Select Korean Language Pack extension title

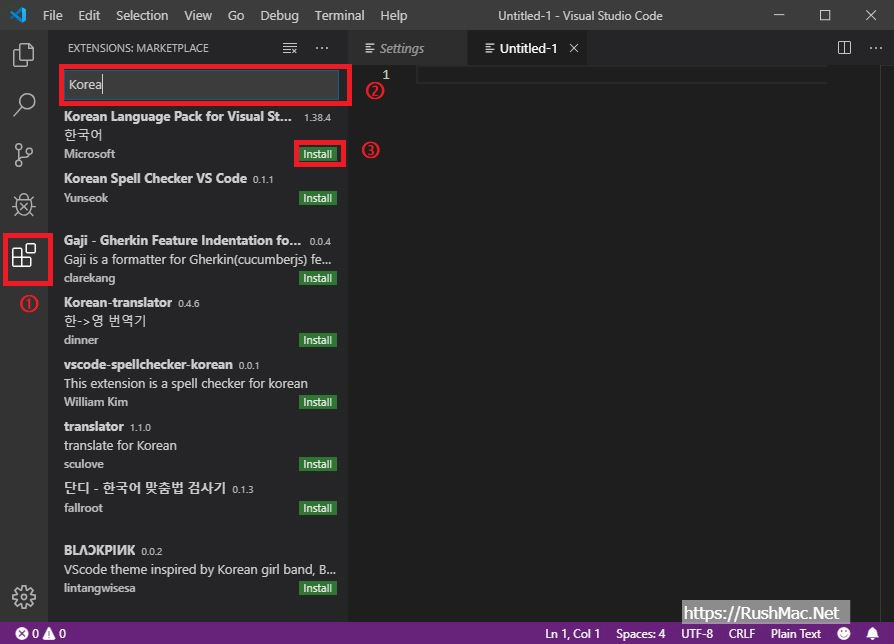(x=178, y=116)
